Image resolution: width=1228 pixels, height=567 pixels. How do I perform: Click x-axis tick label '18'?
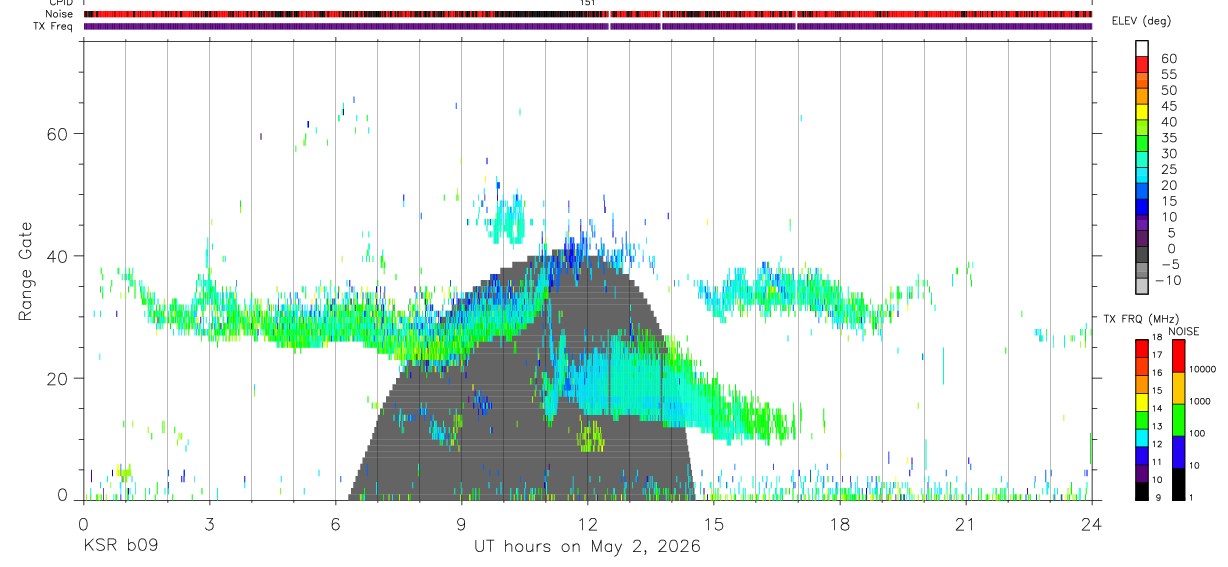(840, 523)
